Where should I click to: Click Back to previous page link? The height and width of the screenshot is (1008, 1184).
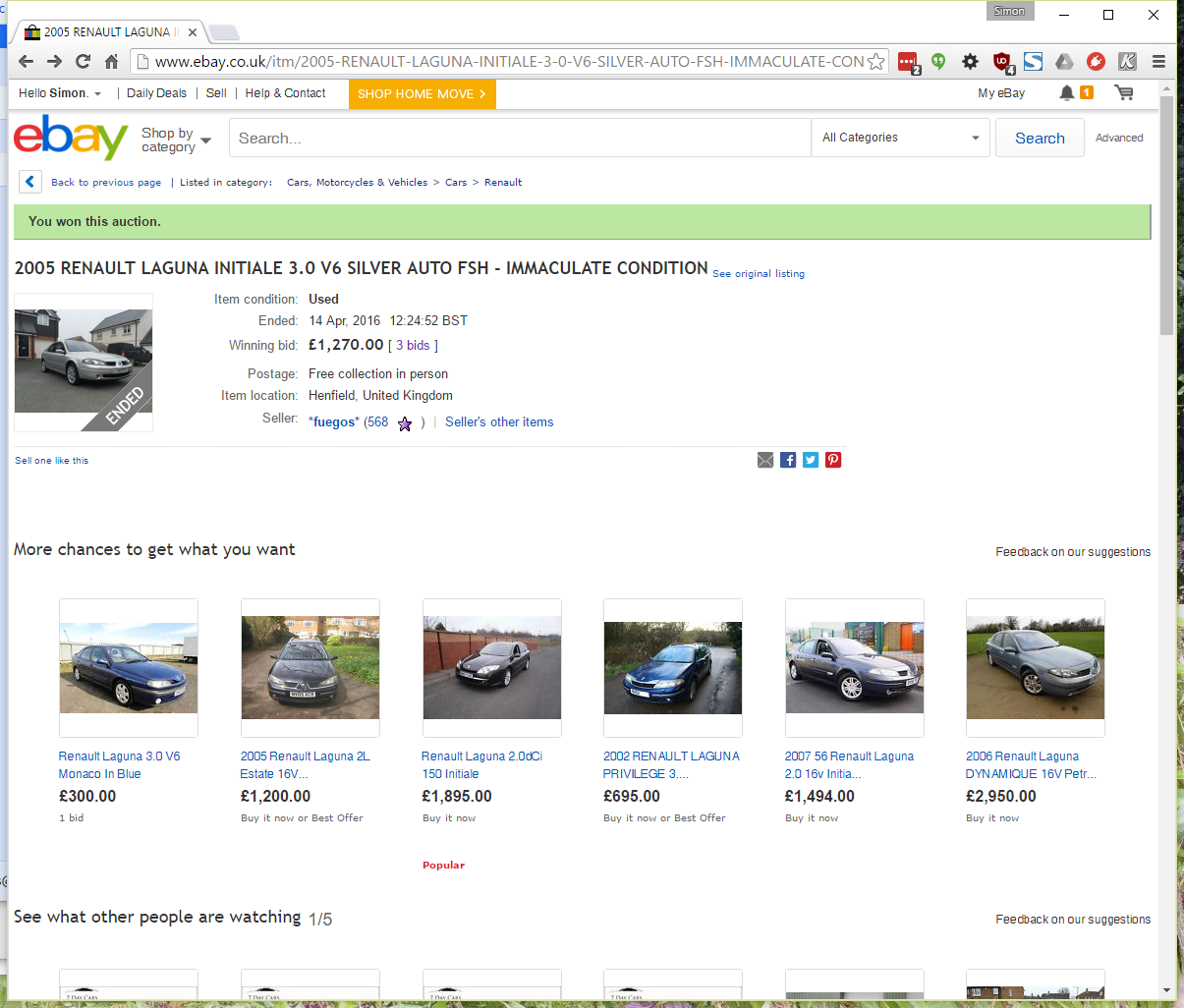[x=106, y=183]
